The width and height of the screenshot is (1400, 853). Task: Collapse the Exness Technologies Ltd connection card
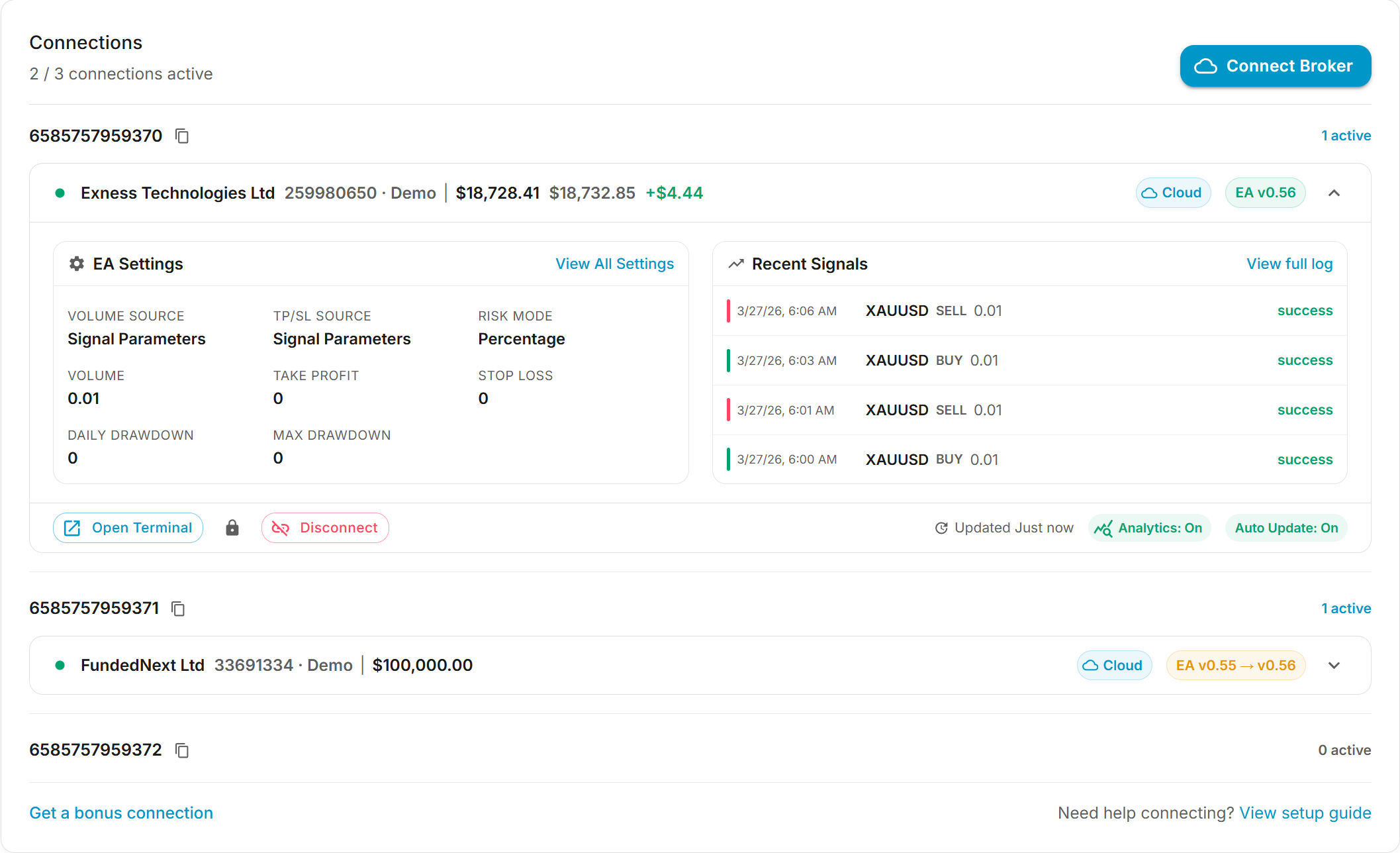[x=1334, y=193]
